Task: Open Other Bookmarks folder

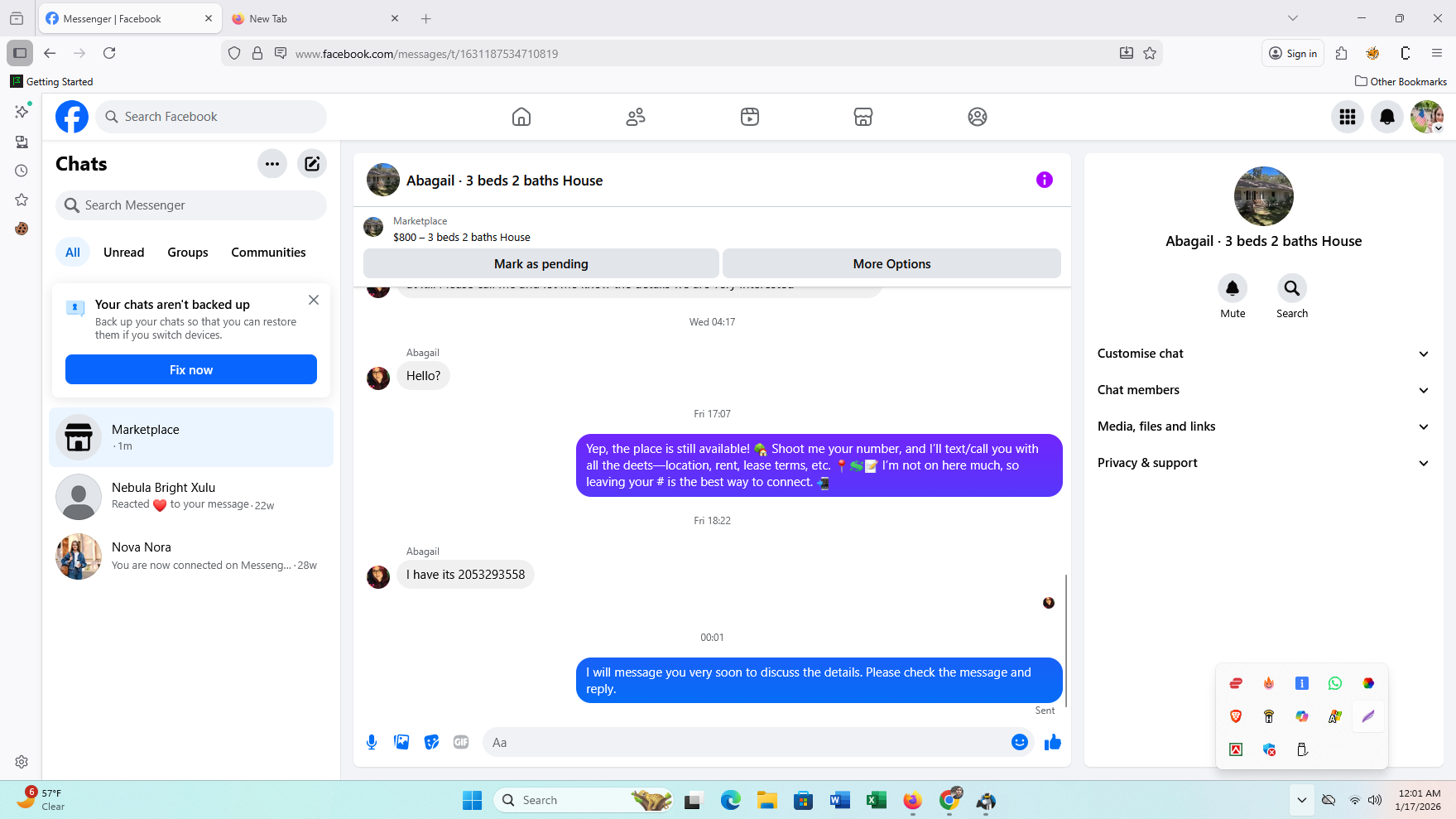Action: coord(1401,81)
